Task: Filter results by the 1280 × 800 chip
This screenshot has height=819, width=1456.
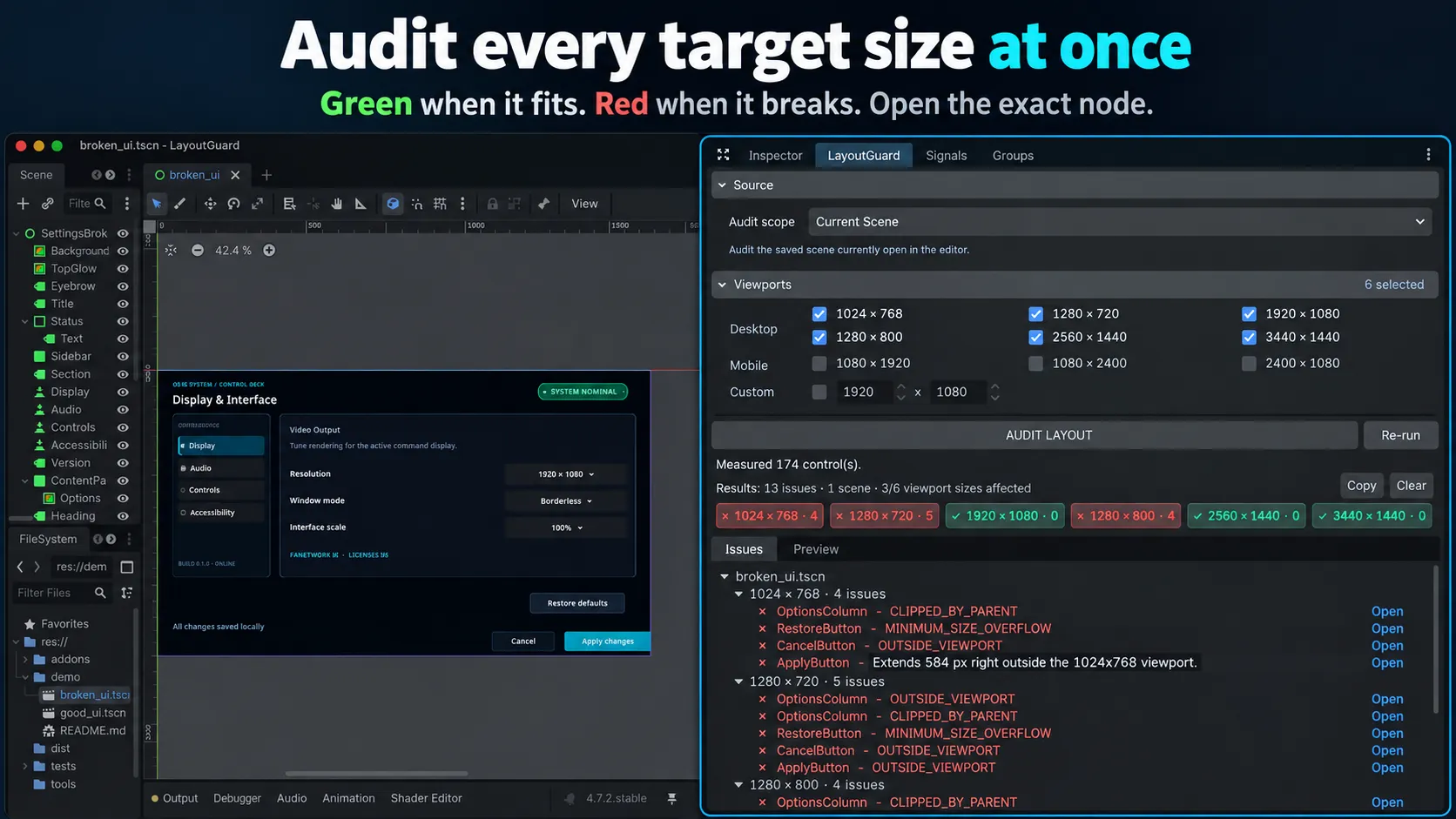Action: (1126, 516)
